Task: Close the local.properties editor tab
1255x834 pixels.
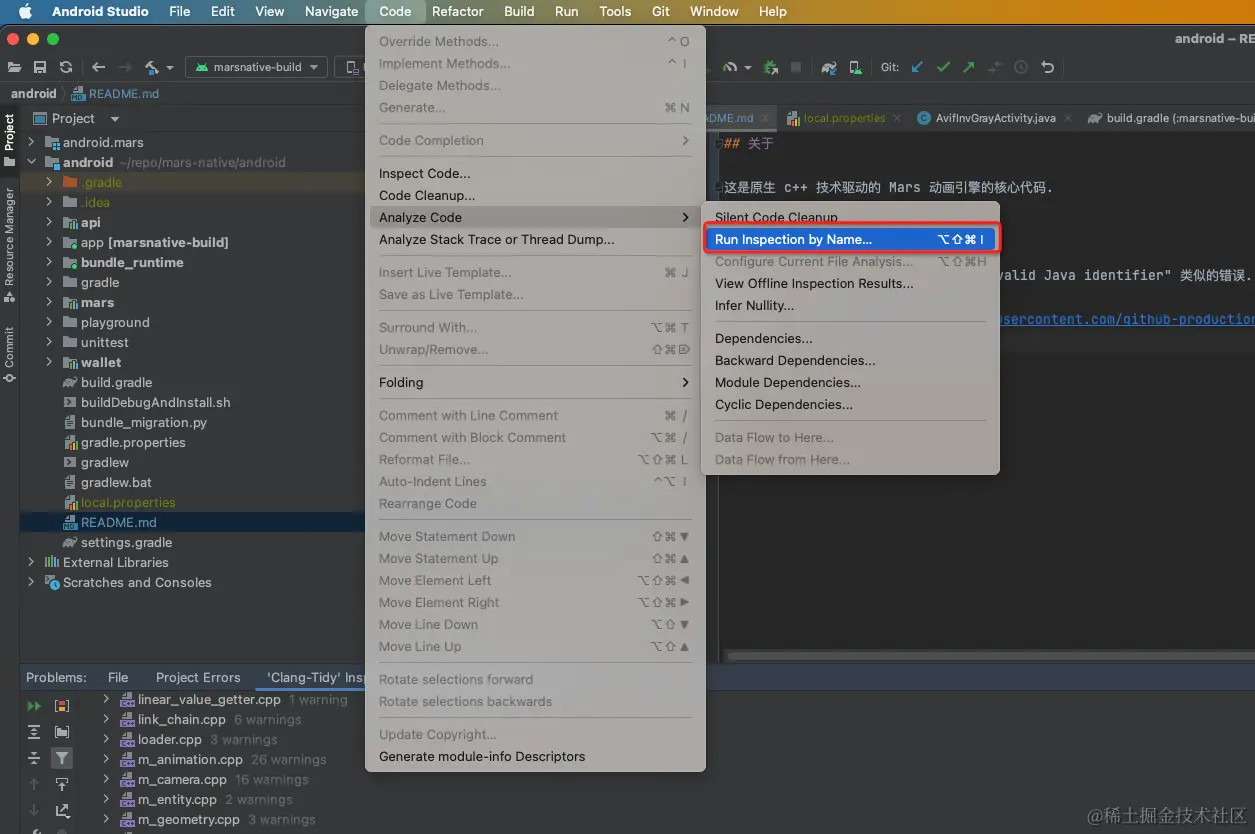Action: pos(896,118)
